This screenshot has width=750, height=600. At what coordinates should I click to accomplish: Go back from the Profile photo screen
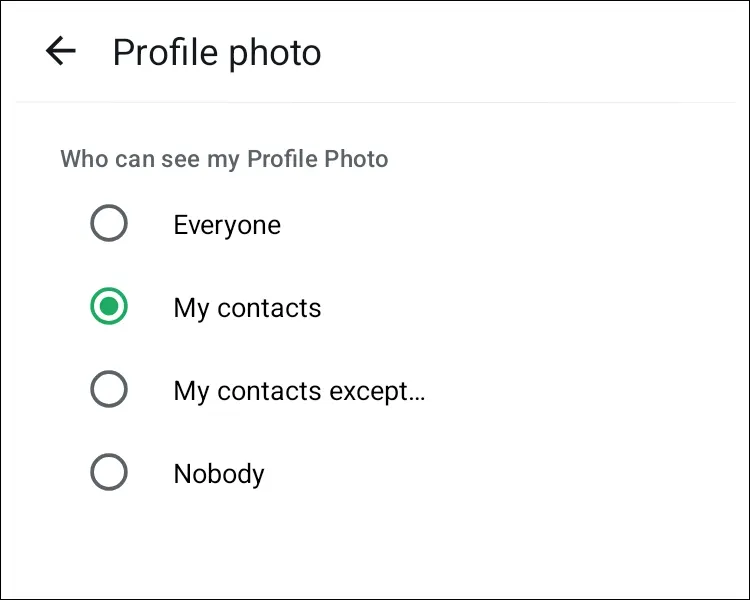coord(61,51)
